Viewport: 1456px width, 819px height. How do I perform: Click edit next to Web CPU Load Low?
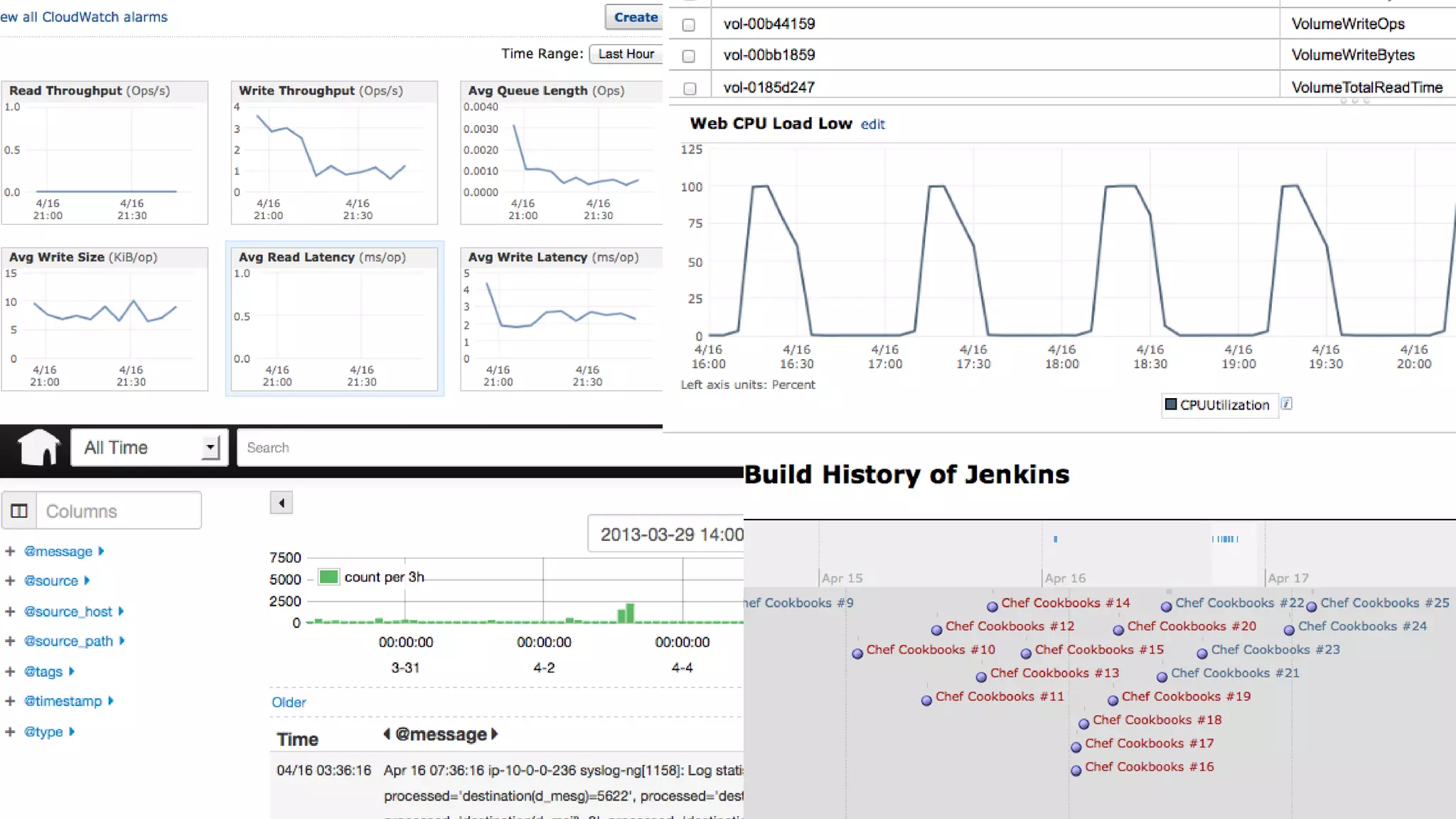[872, 124]
